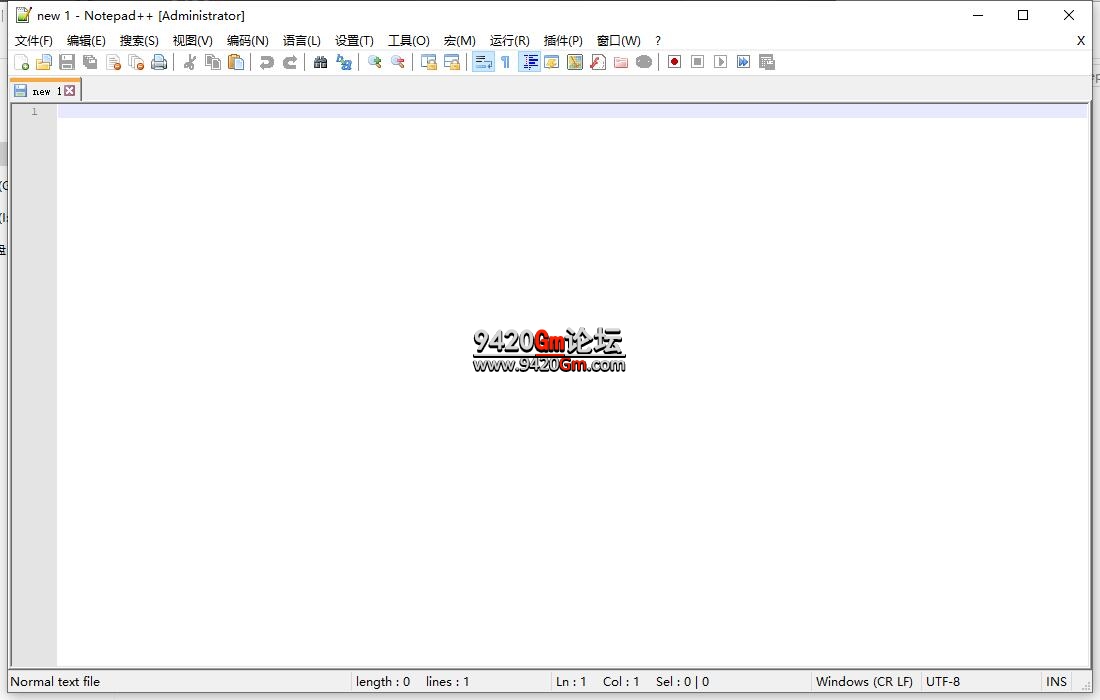Open the 插件(P) menu
1100x700 pixels.
pyautogui.click(x=563, y=41)
